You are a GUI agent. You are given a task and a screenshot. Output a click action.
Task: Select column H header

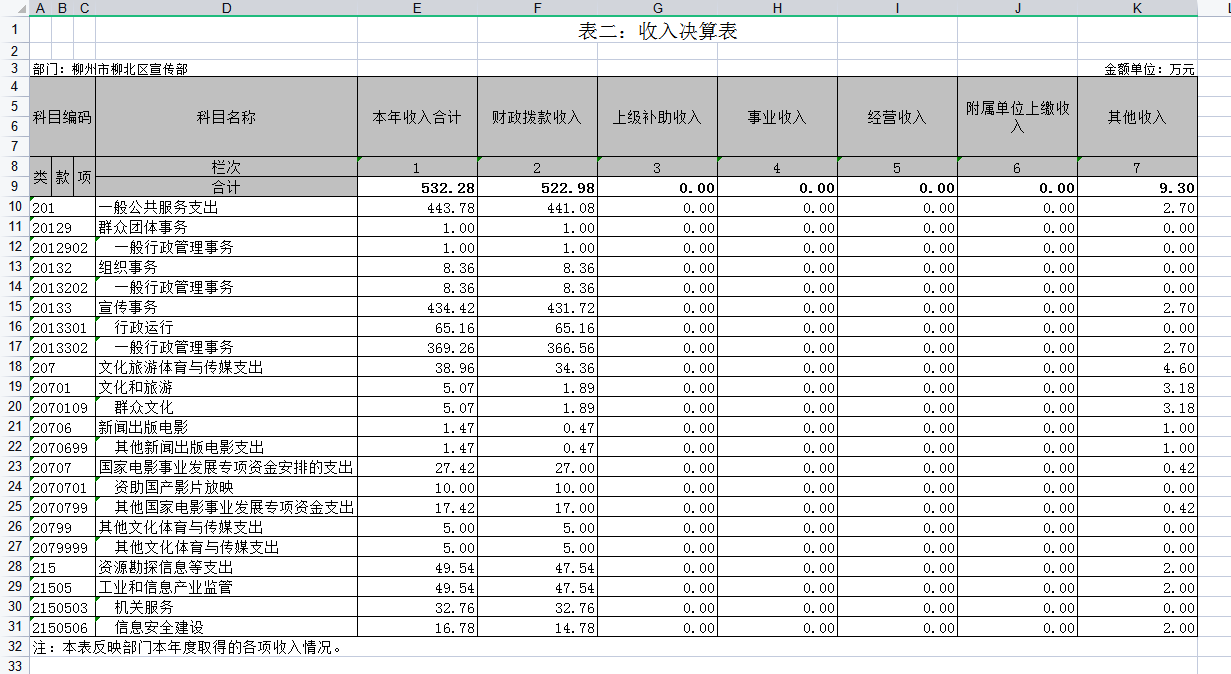tap(777, 8)
